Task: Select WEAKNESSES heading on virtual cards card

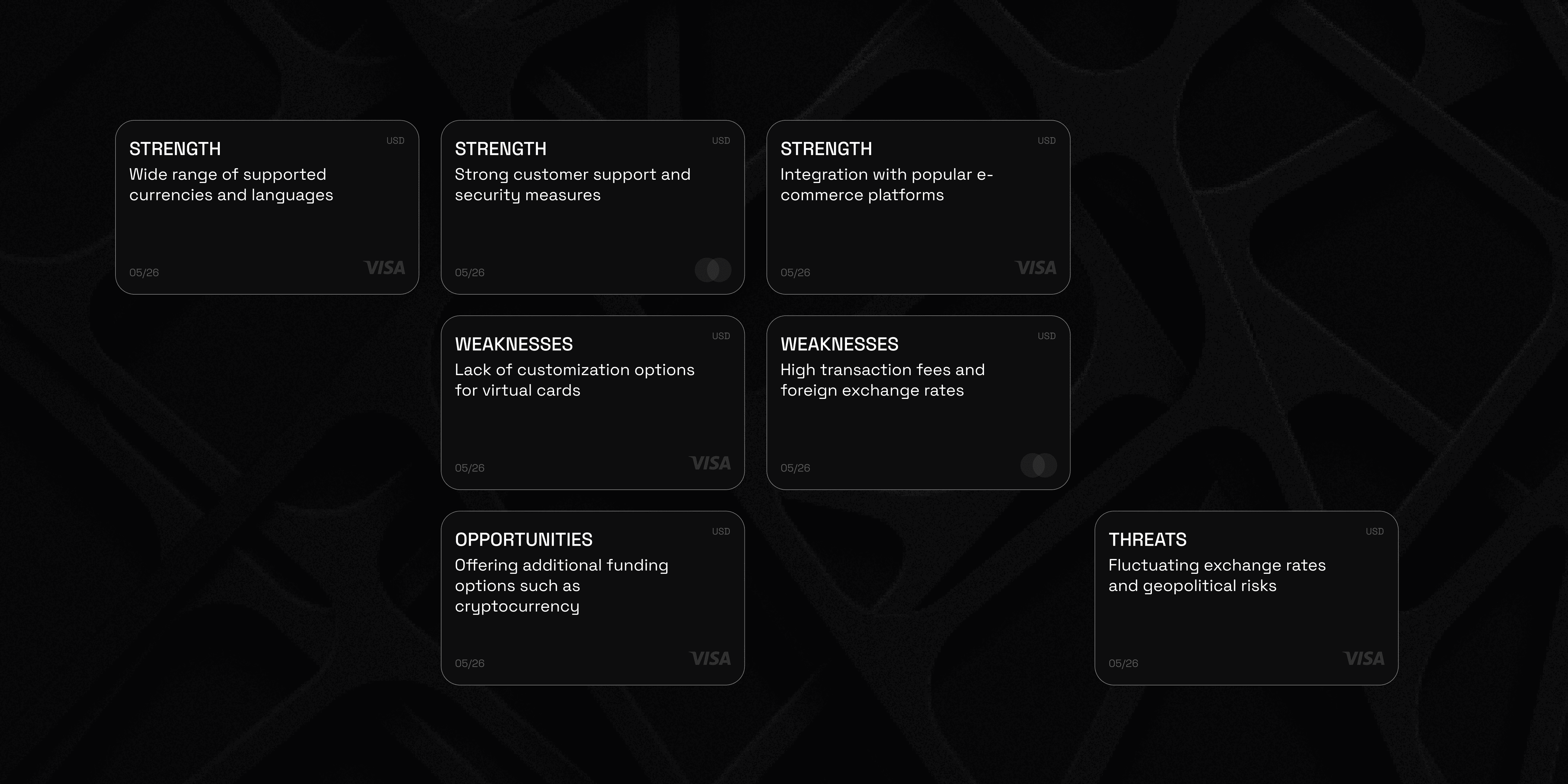Action: (x=514, y=344)
